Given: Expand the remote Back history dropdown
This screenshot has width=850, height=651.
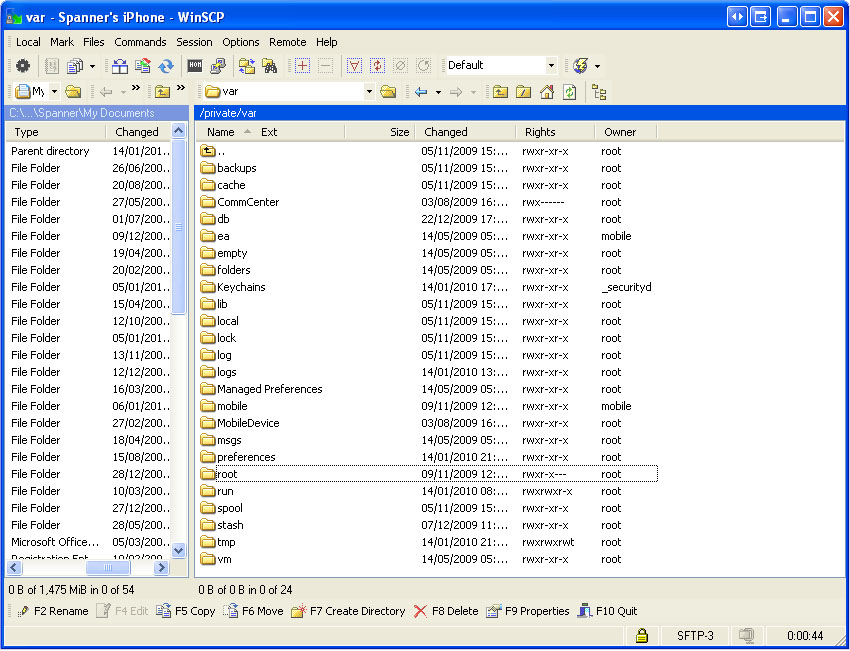Looking at the screenshot, I should [x=438, y=92].
